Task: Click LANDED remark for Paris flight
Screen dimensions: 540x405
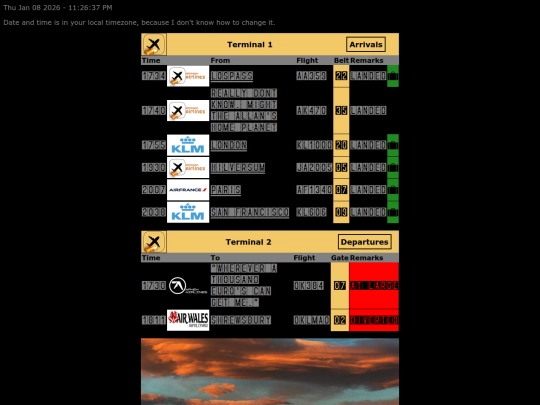Action: pyautogui.click(x=368, y=190)
